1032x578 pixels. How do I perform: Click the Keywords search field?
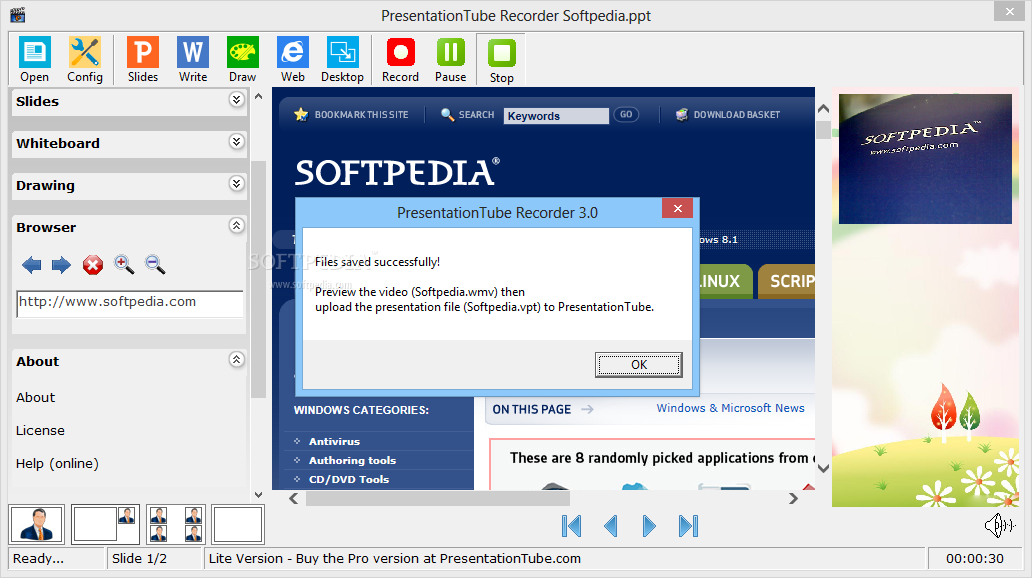pyautogui.click(x=556, y=116)
